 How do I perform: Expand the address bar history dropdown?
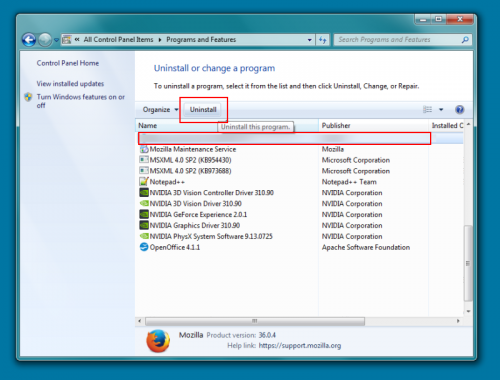click(x=309, y=40)
